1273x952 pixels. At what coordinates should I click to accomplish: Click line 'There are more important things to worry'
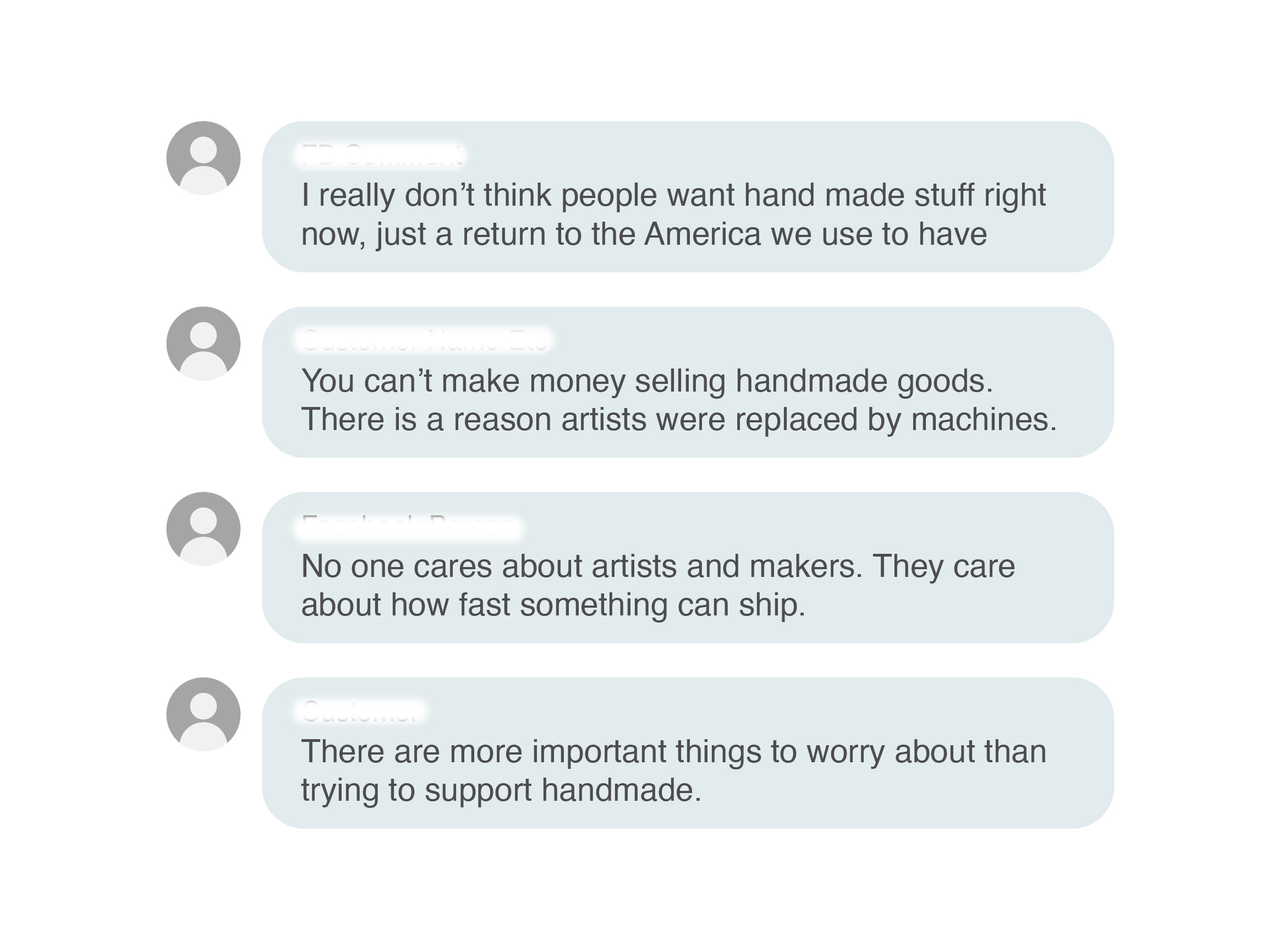673,751
